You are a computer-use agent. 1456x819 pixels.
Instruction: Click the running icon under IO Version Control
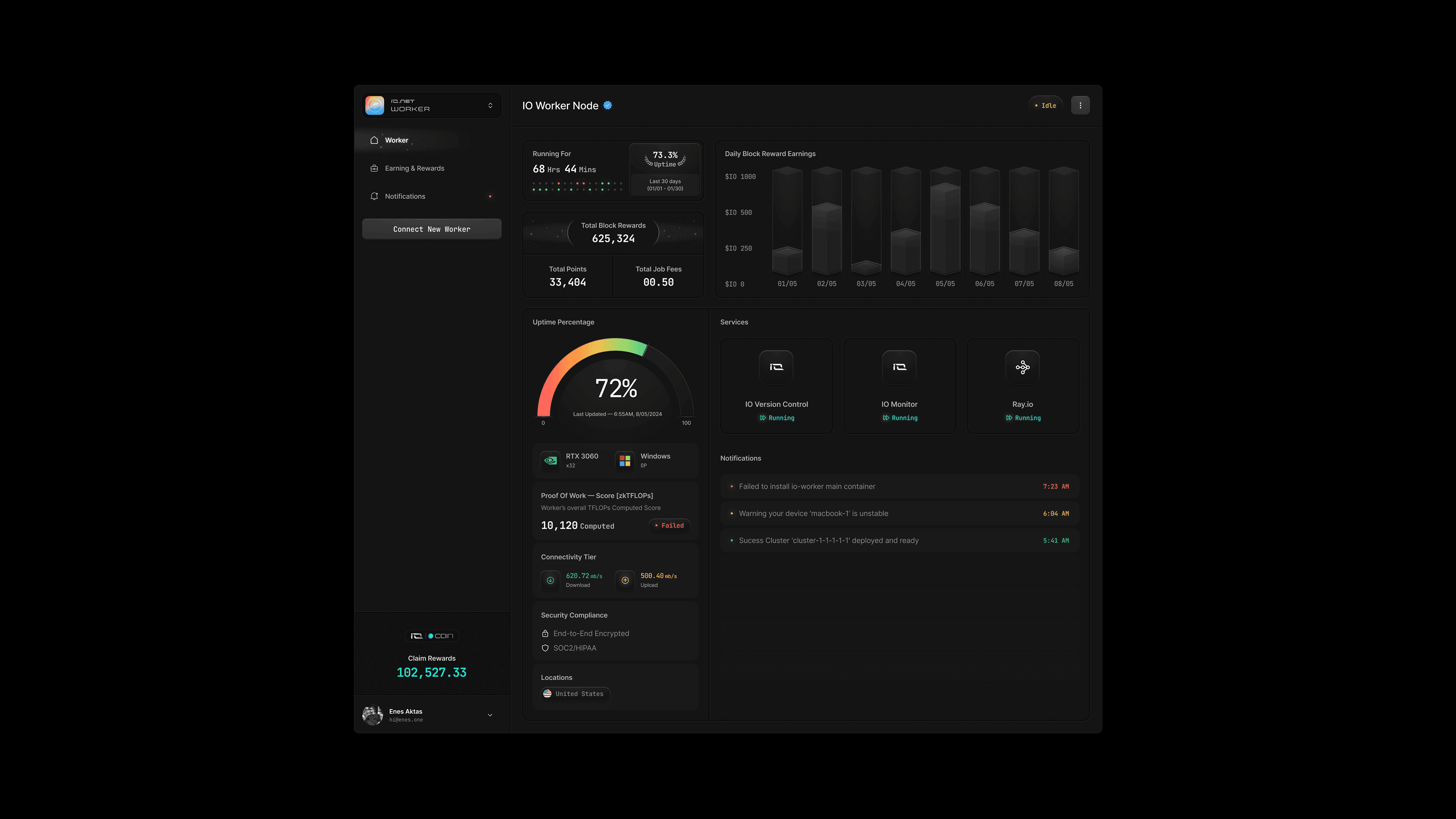[x=762, y=418]
